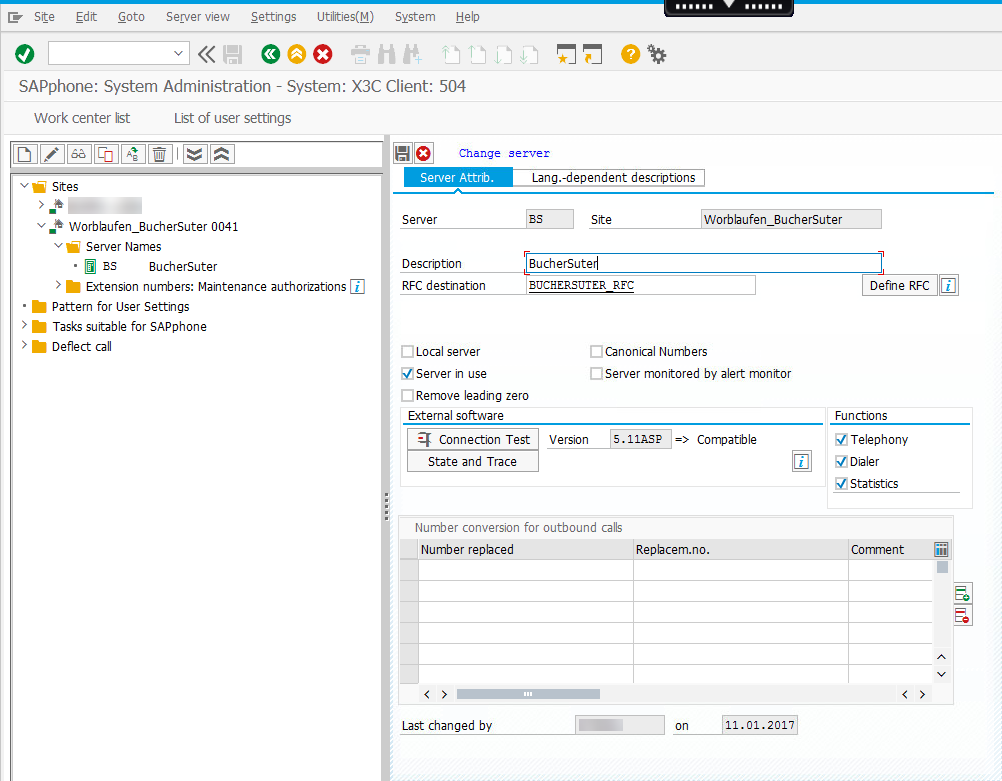Image resolution: width=1002 pixels, height=781 pixels.
Task: Click the Print icon
Action: click(360, 54)
